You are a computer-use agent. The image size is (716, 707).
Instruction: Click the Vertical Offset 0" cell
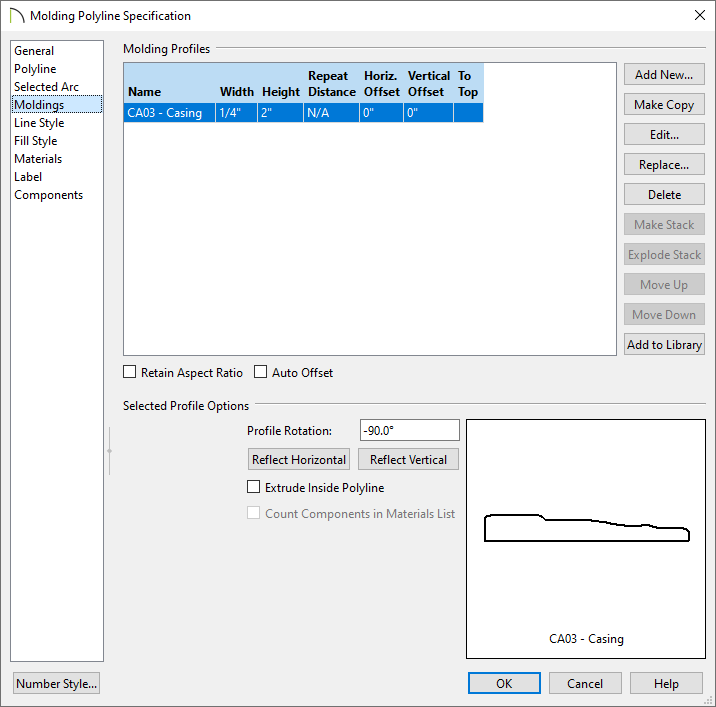click(428, 113)
